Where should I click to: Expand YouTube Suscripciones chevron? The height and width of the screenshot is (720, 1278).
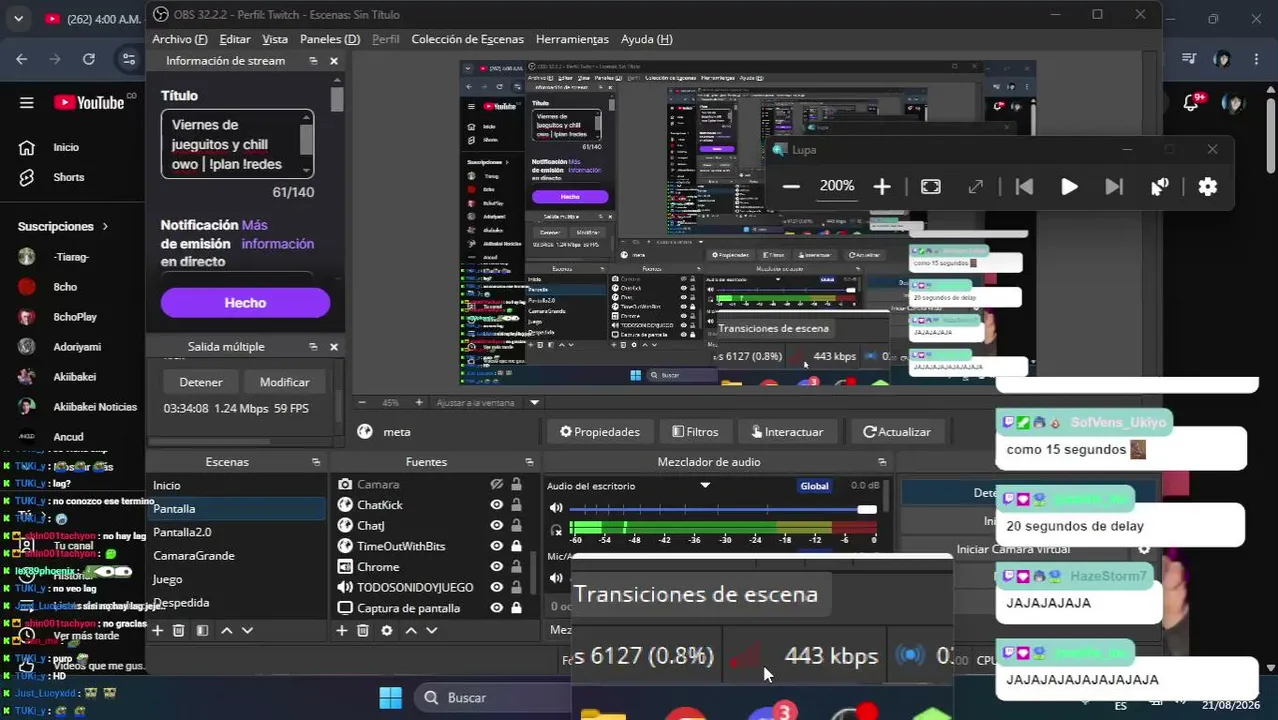point(105,227)
